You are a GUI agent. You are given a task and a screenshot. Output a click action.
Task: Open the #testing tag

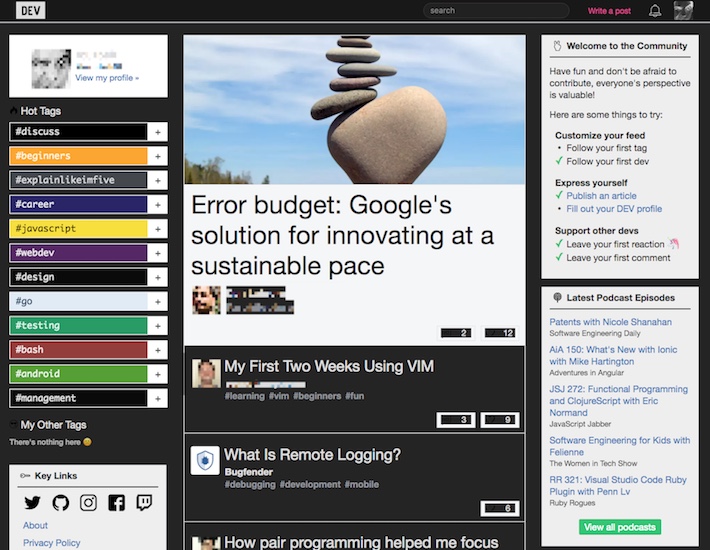click(x=78, y=325)
